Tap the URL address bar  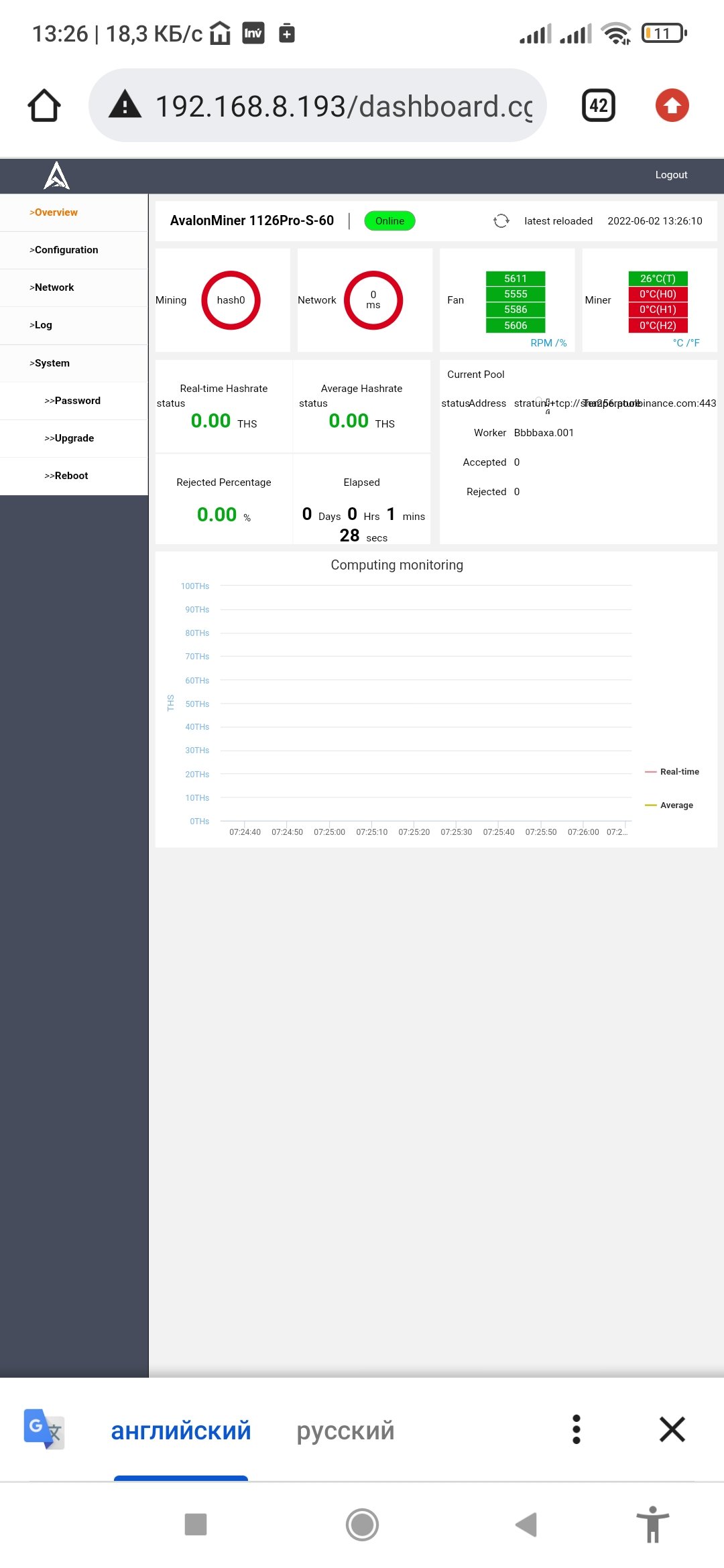[x=318, y=105]
